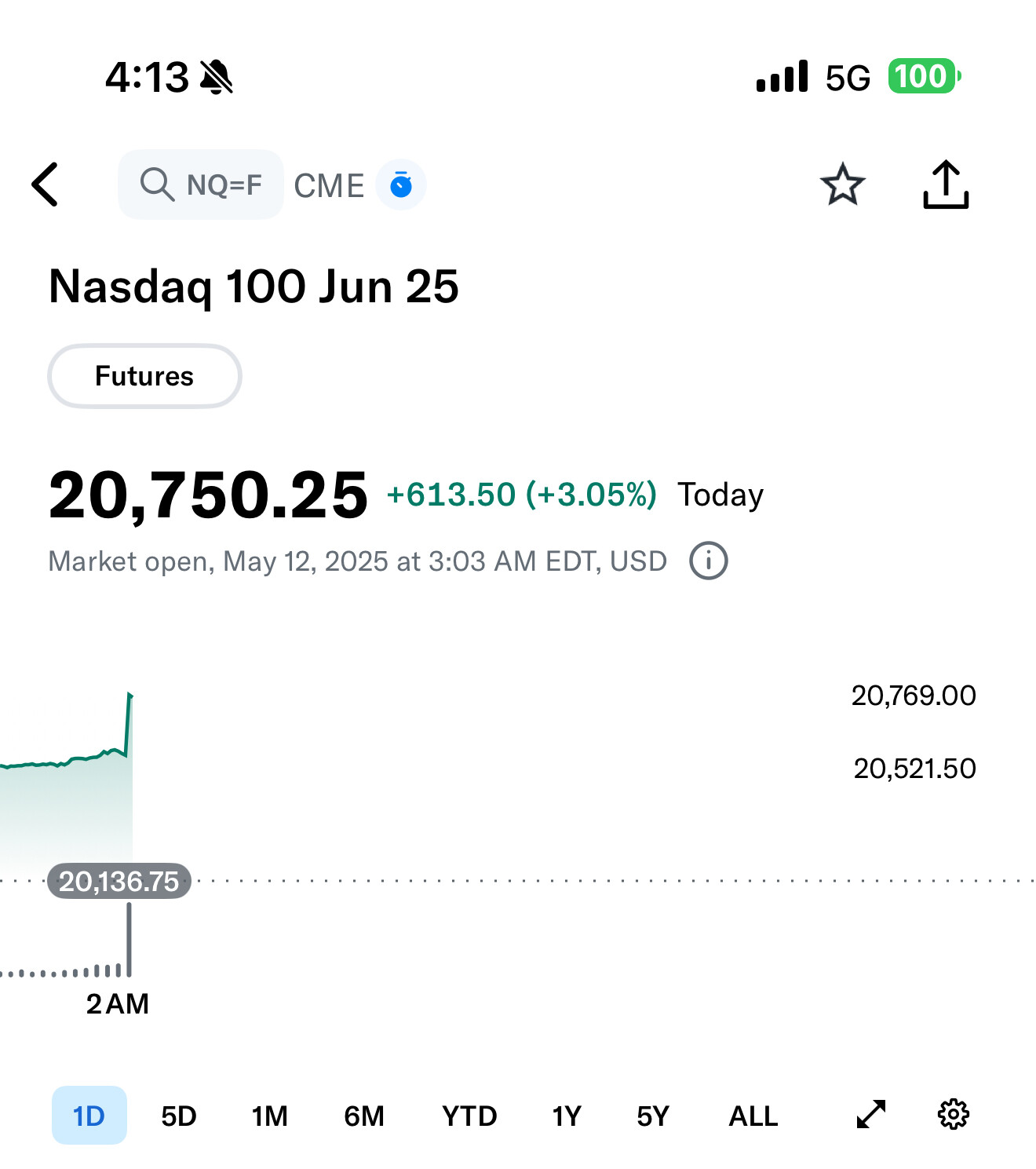View the 1Y chart range
This screenshot has height=1169, width=1036.
point(566,1116)
